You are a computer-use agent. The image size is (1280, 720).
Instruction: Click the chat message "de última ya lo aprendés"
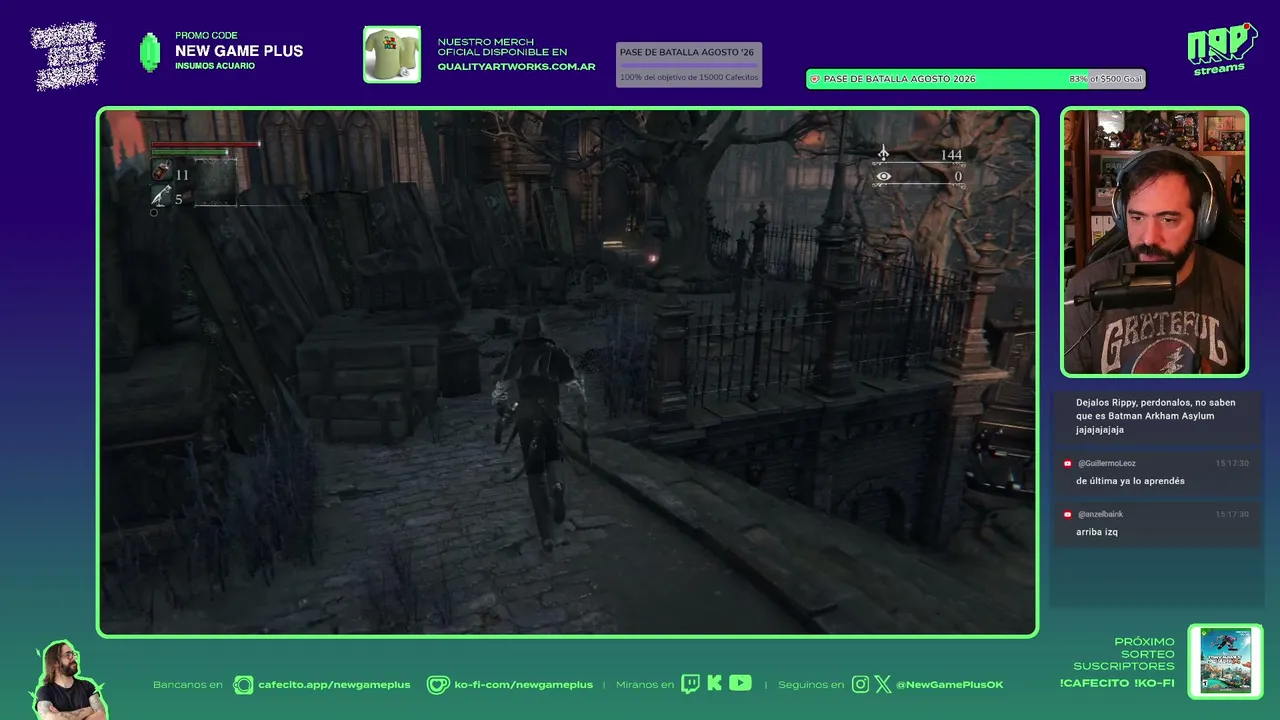coord(1130,481)
